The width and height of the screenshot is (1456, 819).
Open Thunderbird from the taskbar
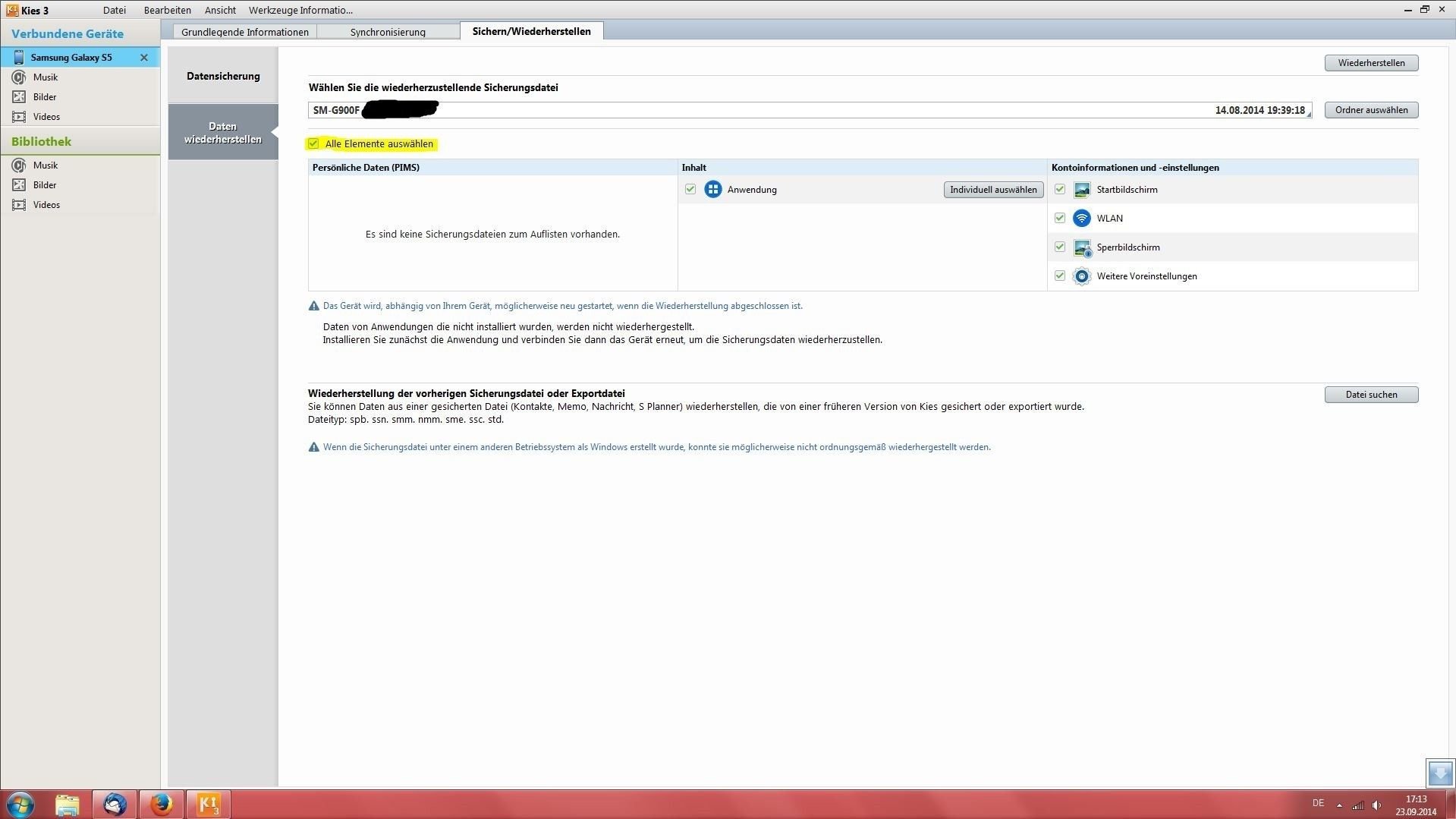115,805
